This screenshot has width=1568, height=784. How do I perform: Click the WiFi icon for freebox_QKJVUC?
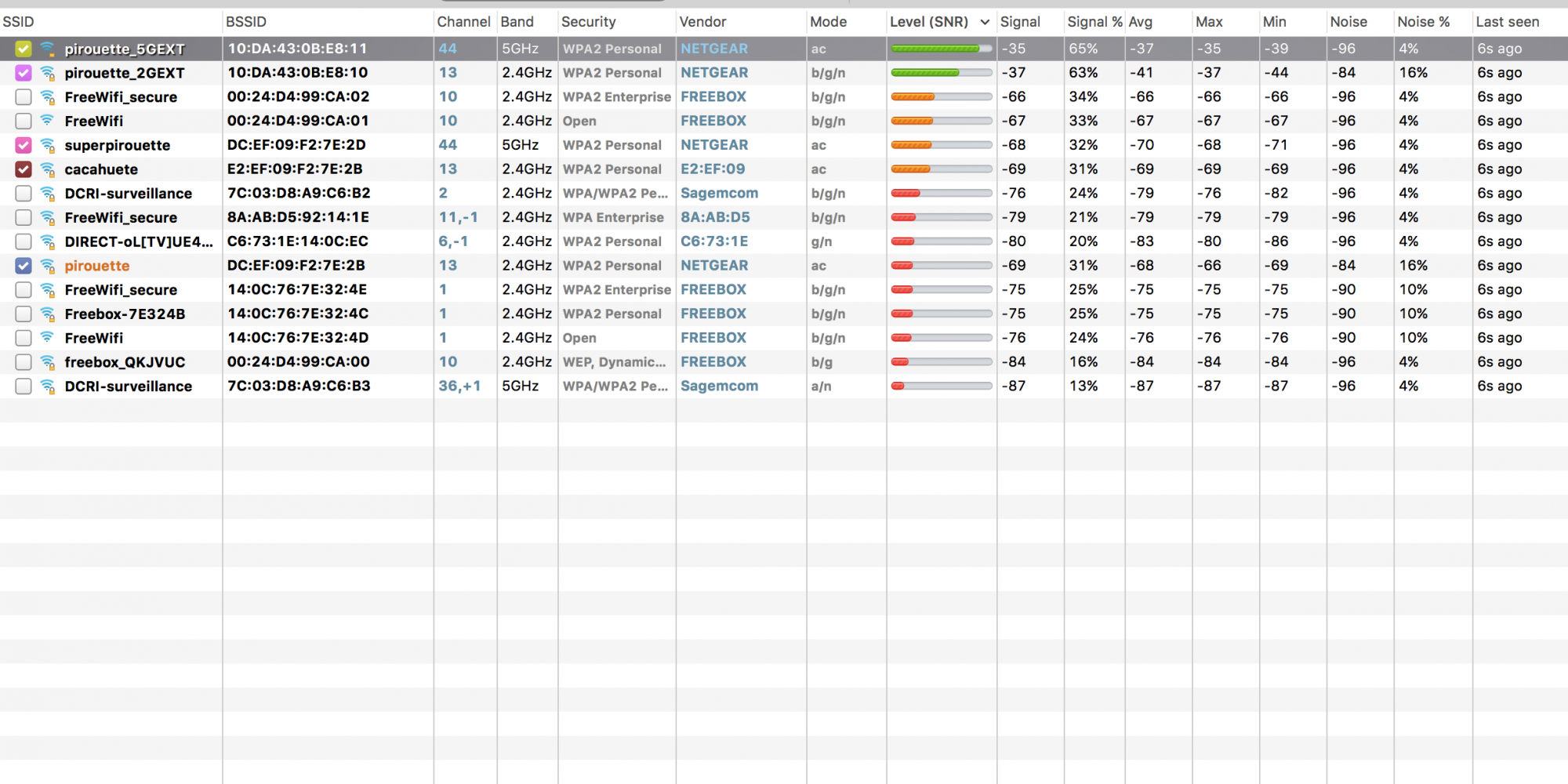coord(48,362)
